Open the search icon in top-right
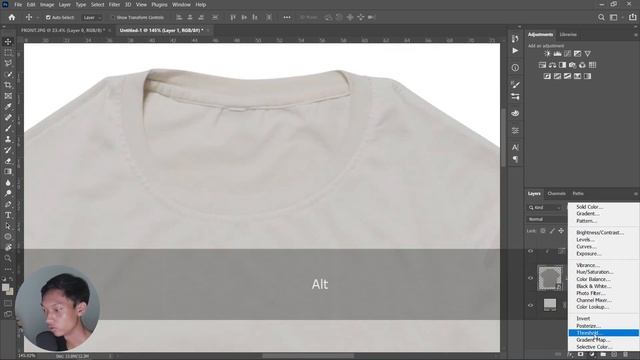The height and width of the screenshot is (360, 640). click(601, 17)
